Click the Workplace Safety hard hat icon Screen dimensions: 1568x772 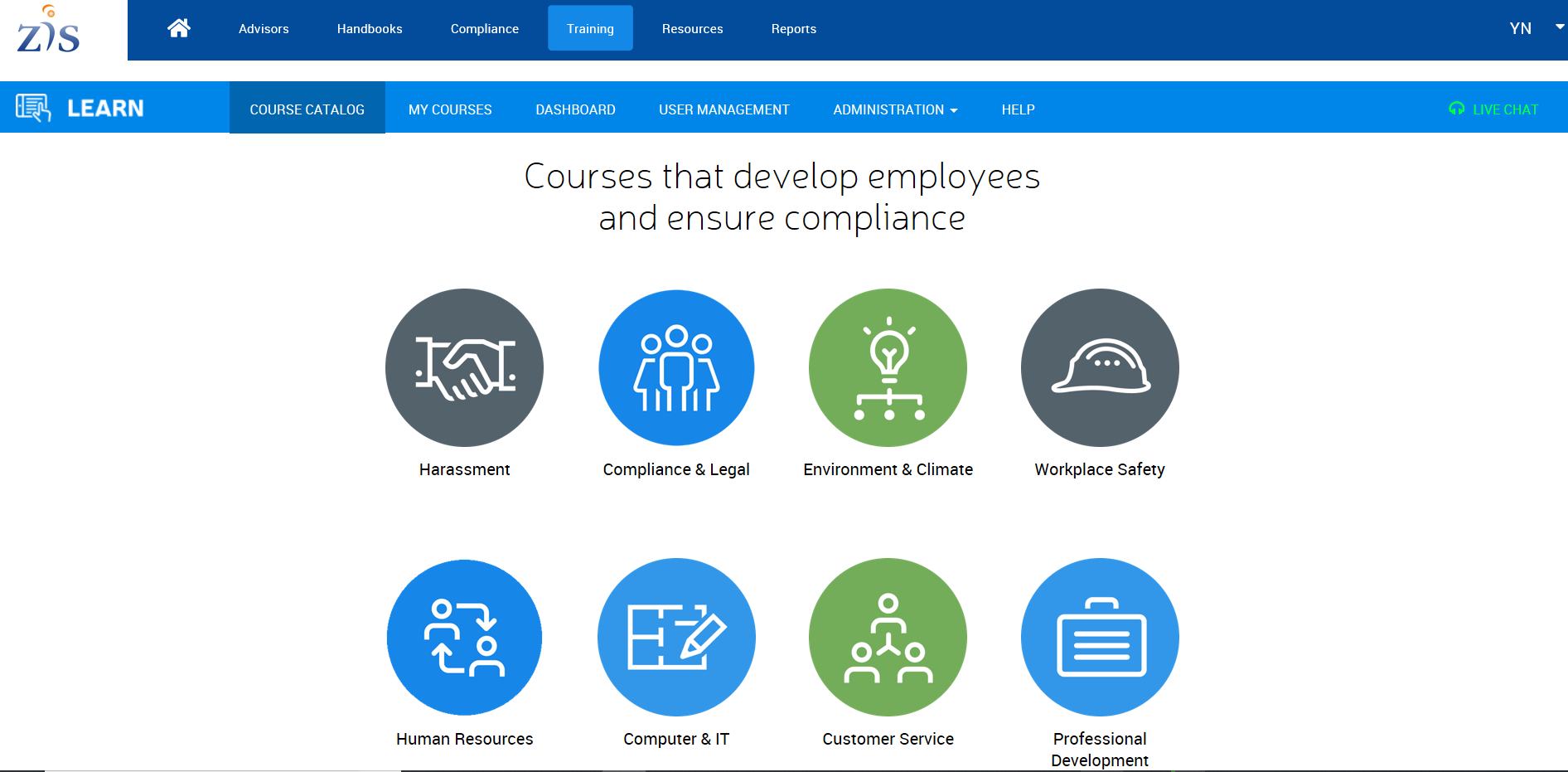tap(1100, 367)
